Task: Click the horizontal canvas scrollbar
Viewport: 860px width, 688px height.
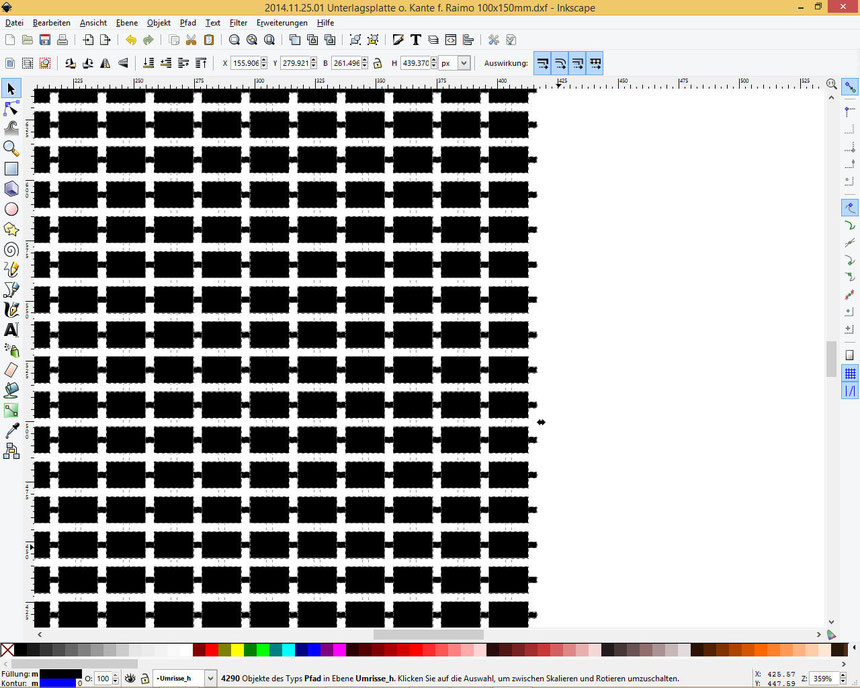Action: (428, 634)
